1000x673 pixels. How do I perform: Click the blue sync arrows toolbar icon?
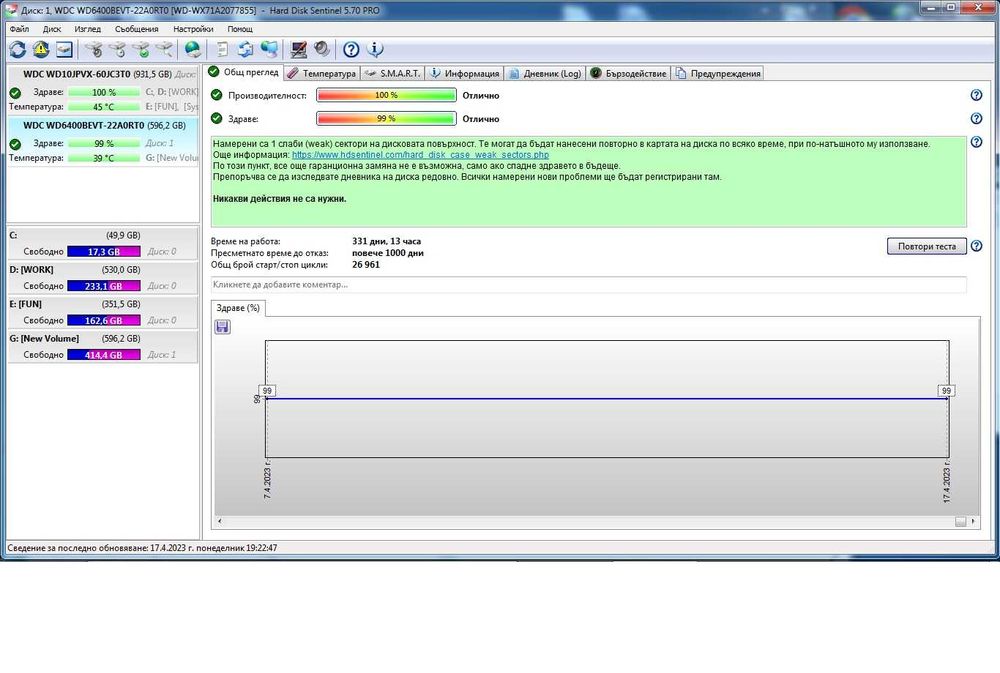(246, 49)
